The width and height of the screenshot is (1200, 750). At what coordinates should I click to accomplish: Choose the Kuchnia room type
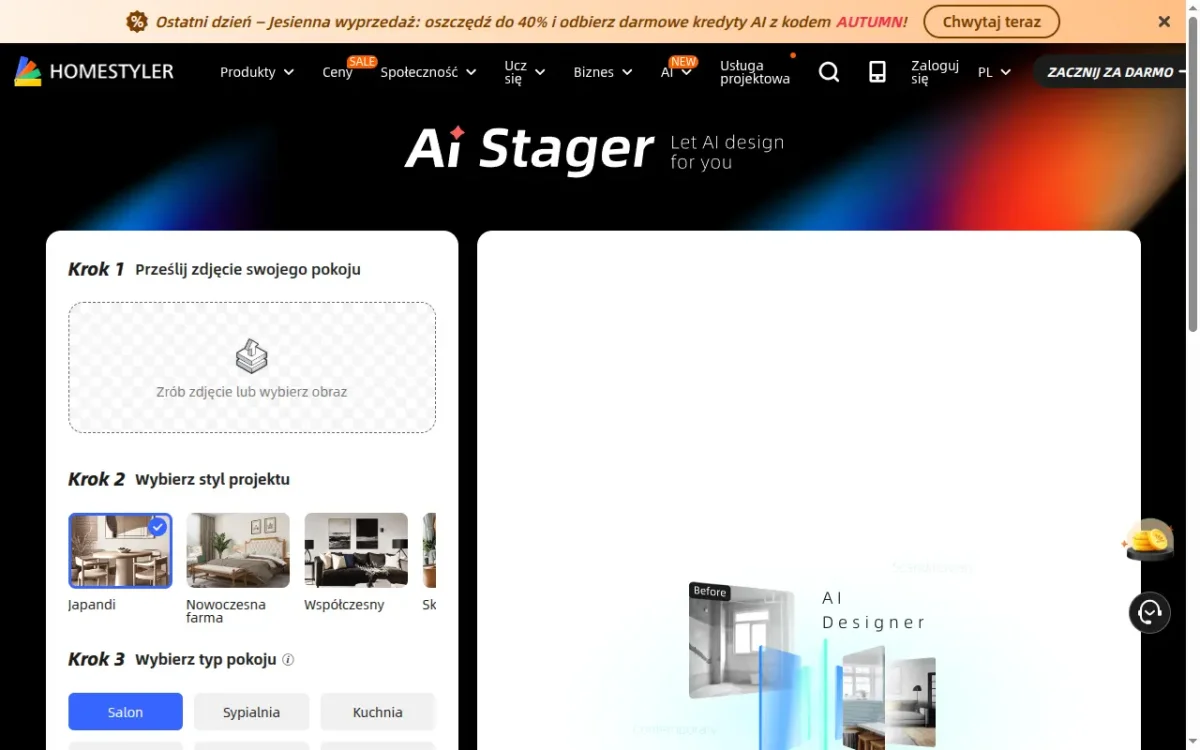coord(377,712)
